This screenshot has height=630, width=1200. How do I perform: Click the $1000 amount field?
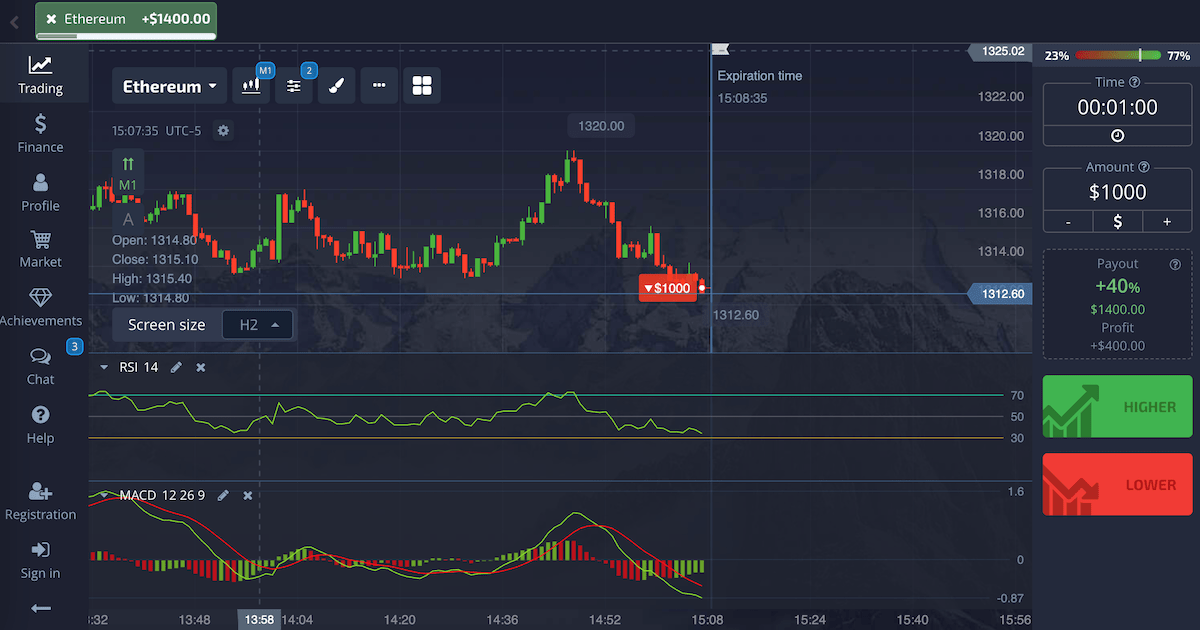click(1117, 192)
